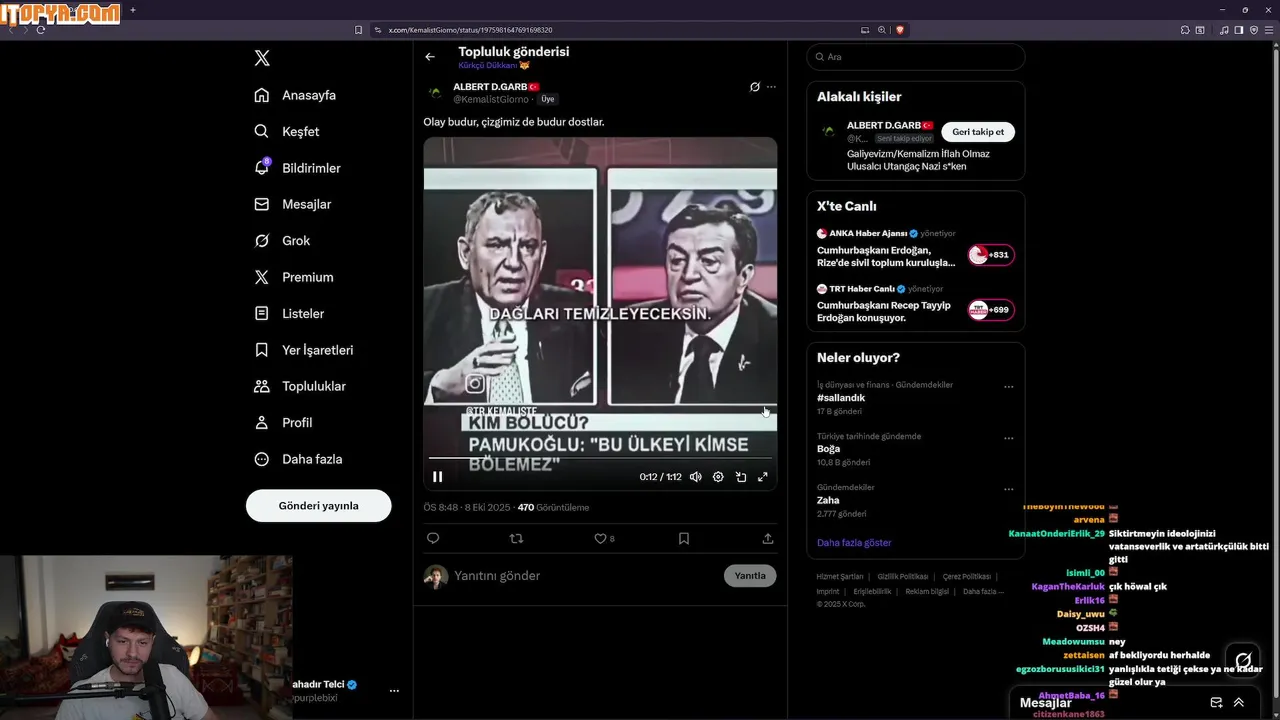The height and width of the screenshot is (720, 1280).
Task: Open Profil page
Action: pos(283,422)
